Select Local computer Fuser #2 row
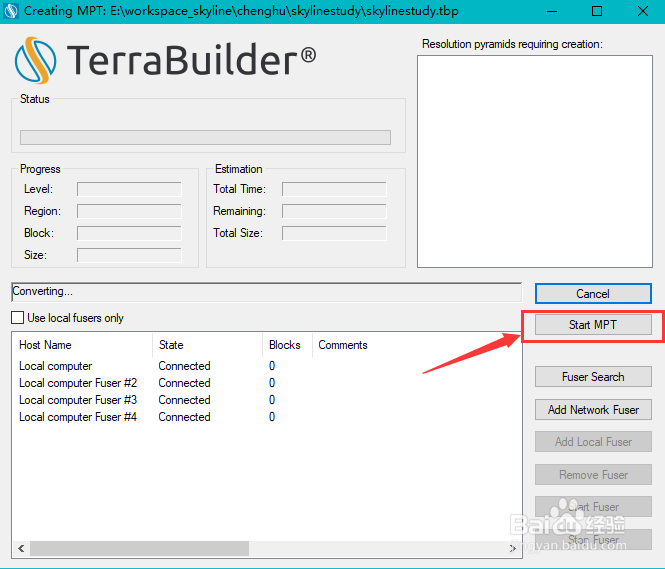665x569 pixels. pyautogui.click(x=266, y=383)
